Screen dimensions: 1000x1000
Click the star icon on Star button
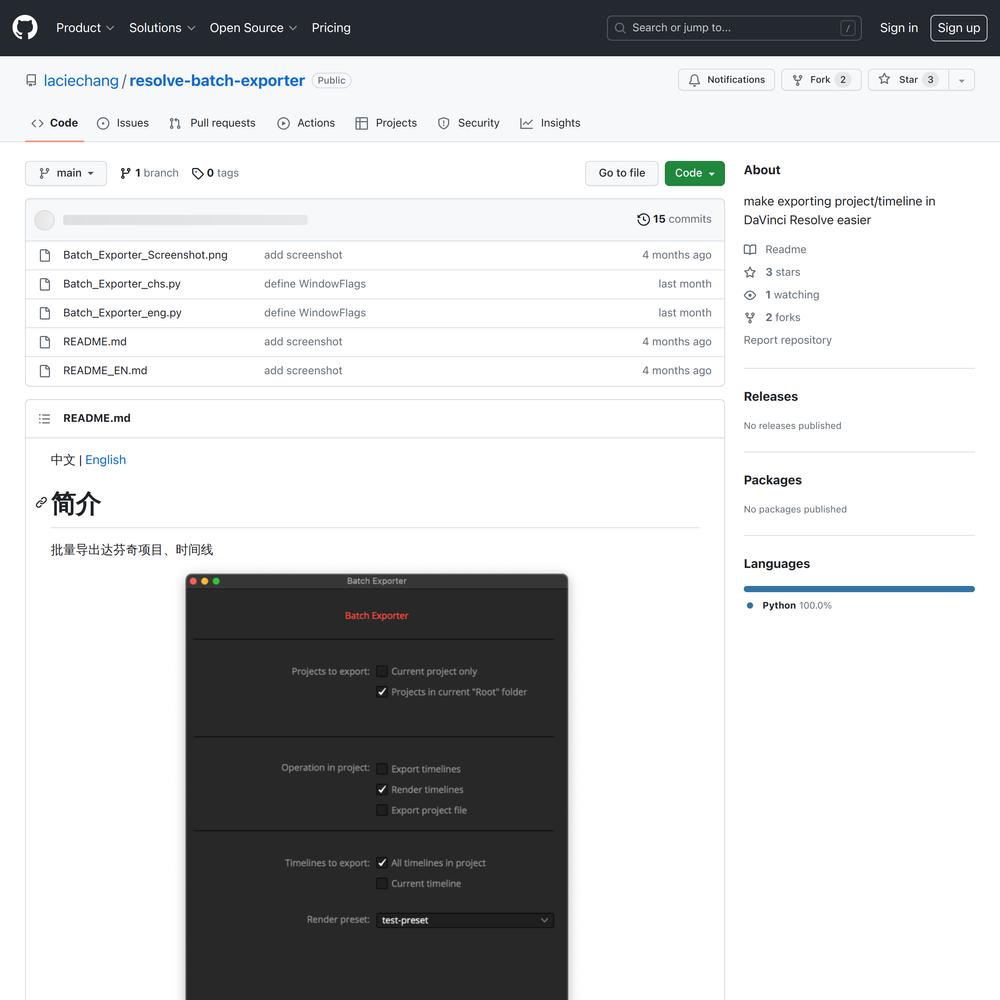(884, 79)
